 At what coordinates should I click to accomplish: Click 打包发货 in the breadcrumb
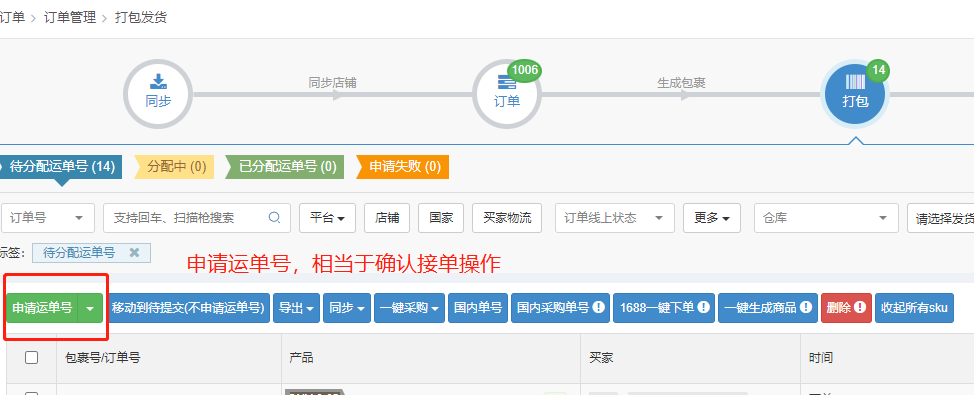141,17
